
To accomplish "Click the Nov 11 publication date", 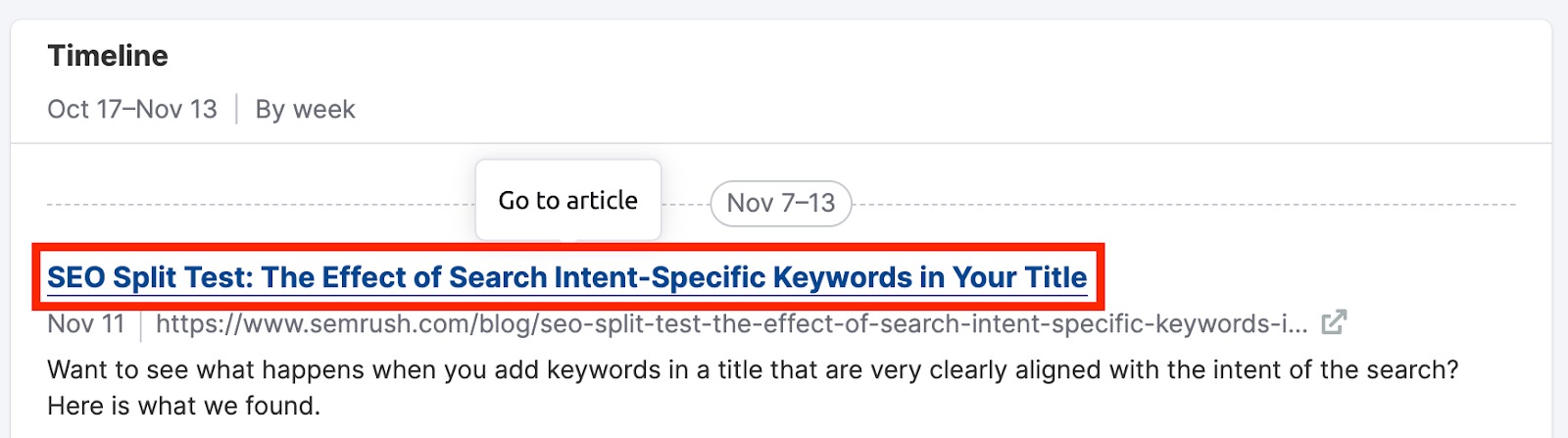I will point(86,323).
